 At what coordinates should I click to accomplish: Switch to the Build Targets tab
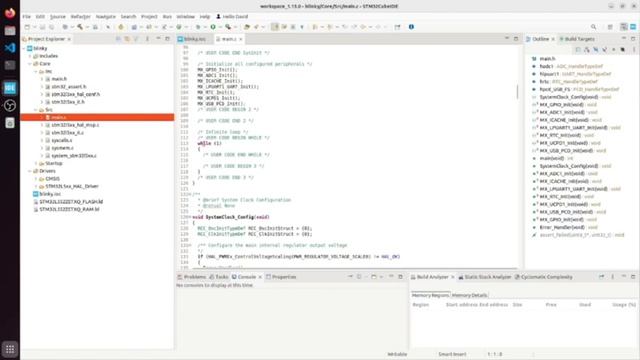pyautogui.click(x=577, y=39)
